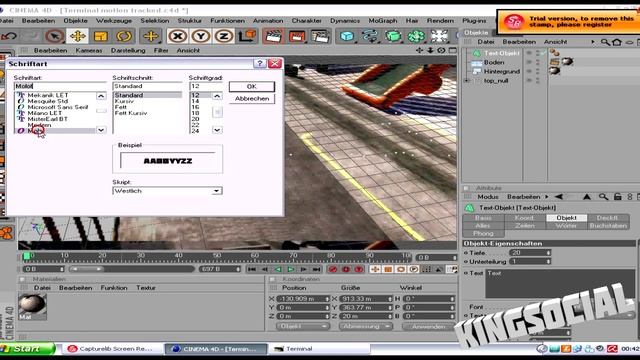Open the array modeling objects icon
Screen dimensions: 640x360
tap(416, 36)
